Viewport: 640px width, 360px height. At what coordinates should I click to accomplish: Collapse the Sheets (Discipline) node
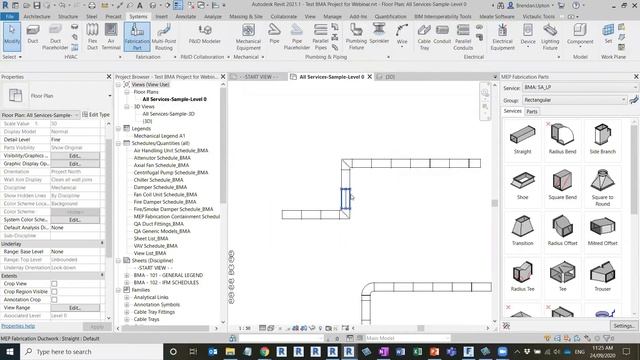[x=118, y=260]
